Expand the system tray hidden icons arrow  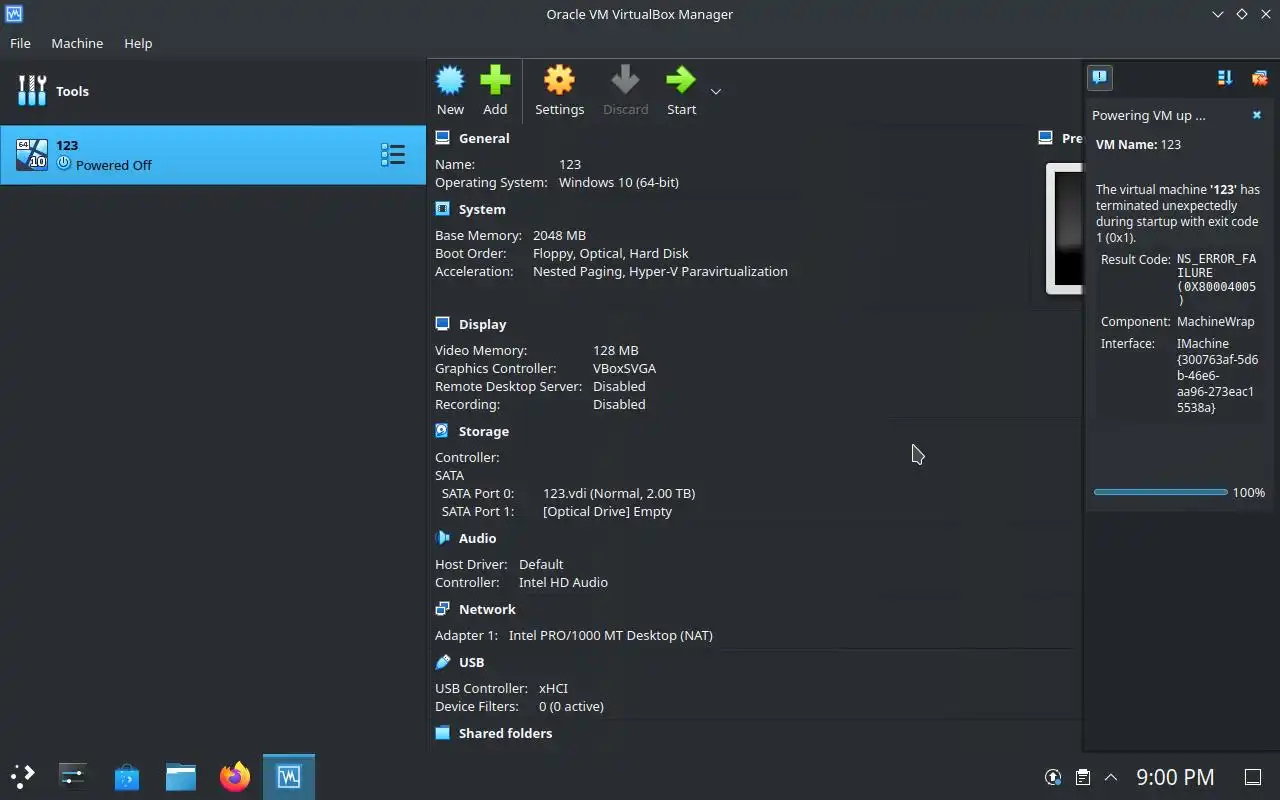1110,777
